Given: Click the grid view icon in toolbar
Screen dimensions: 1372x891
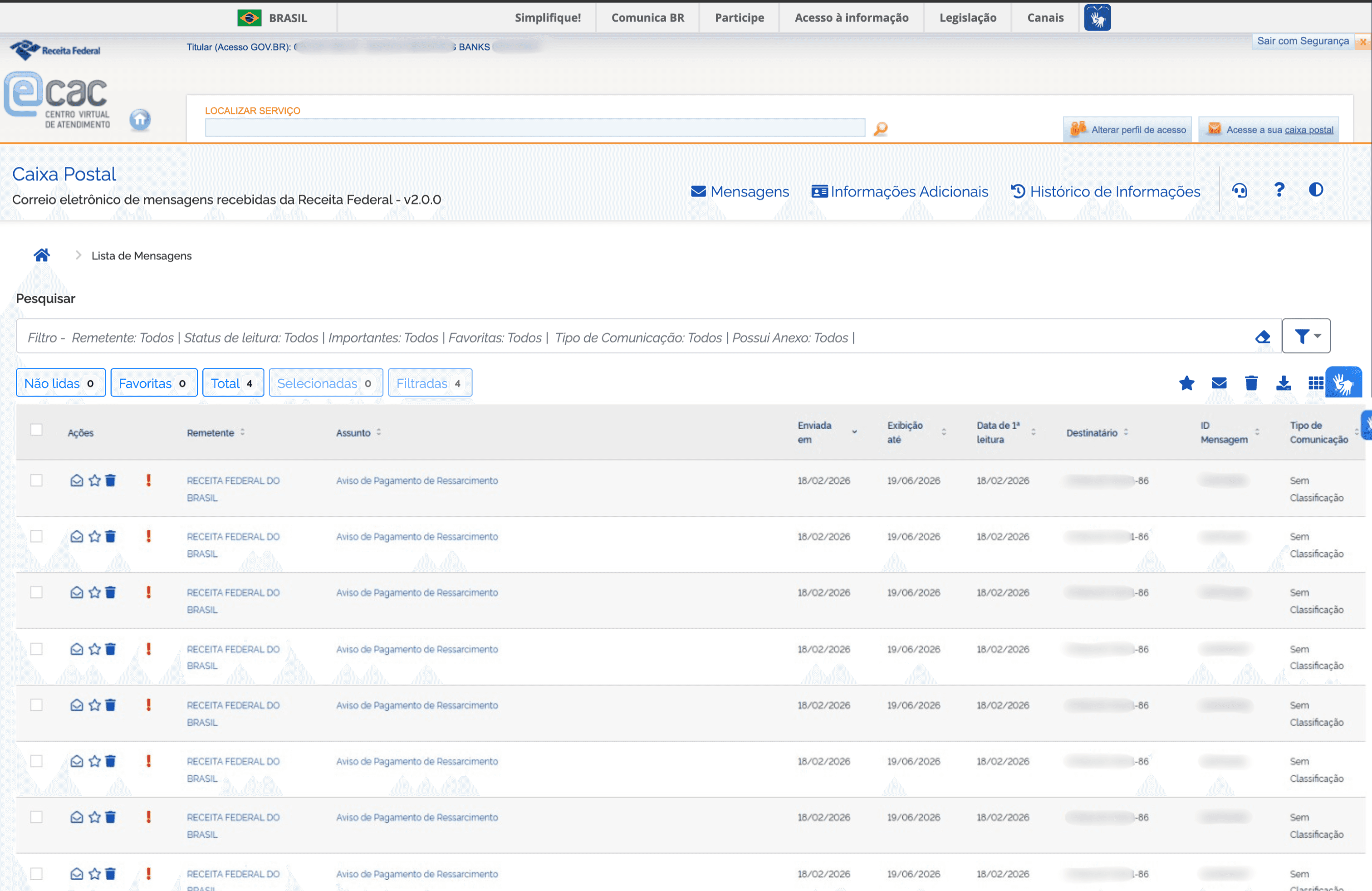Looking at the screenshot, I should coord(1315,383).
